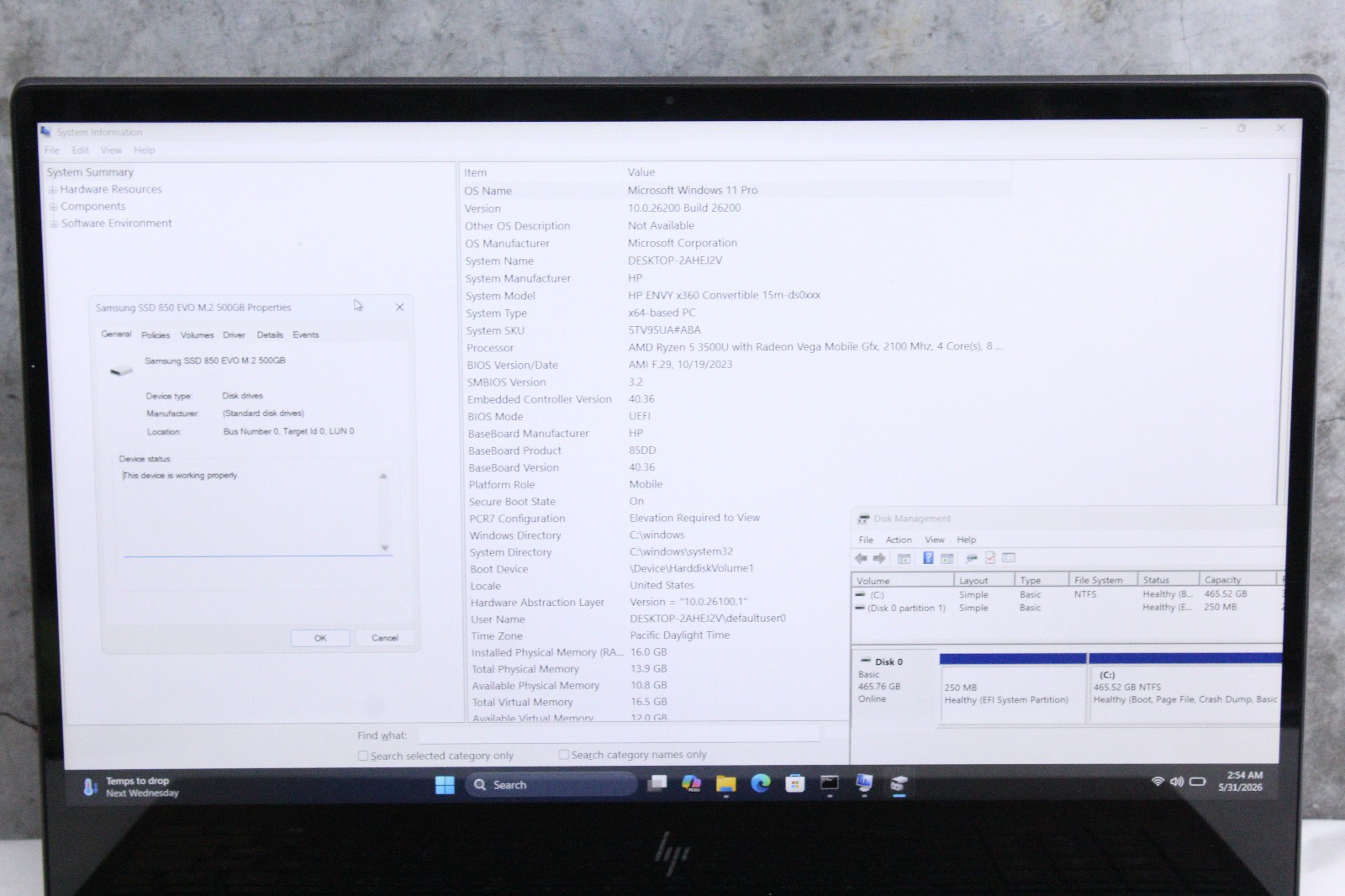
Task: Check Search selected category only
Action: (x=363, y=756)
